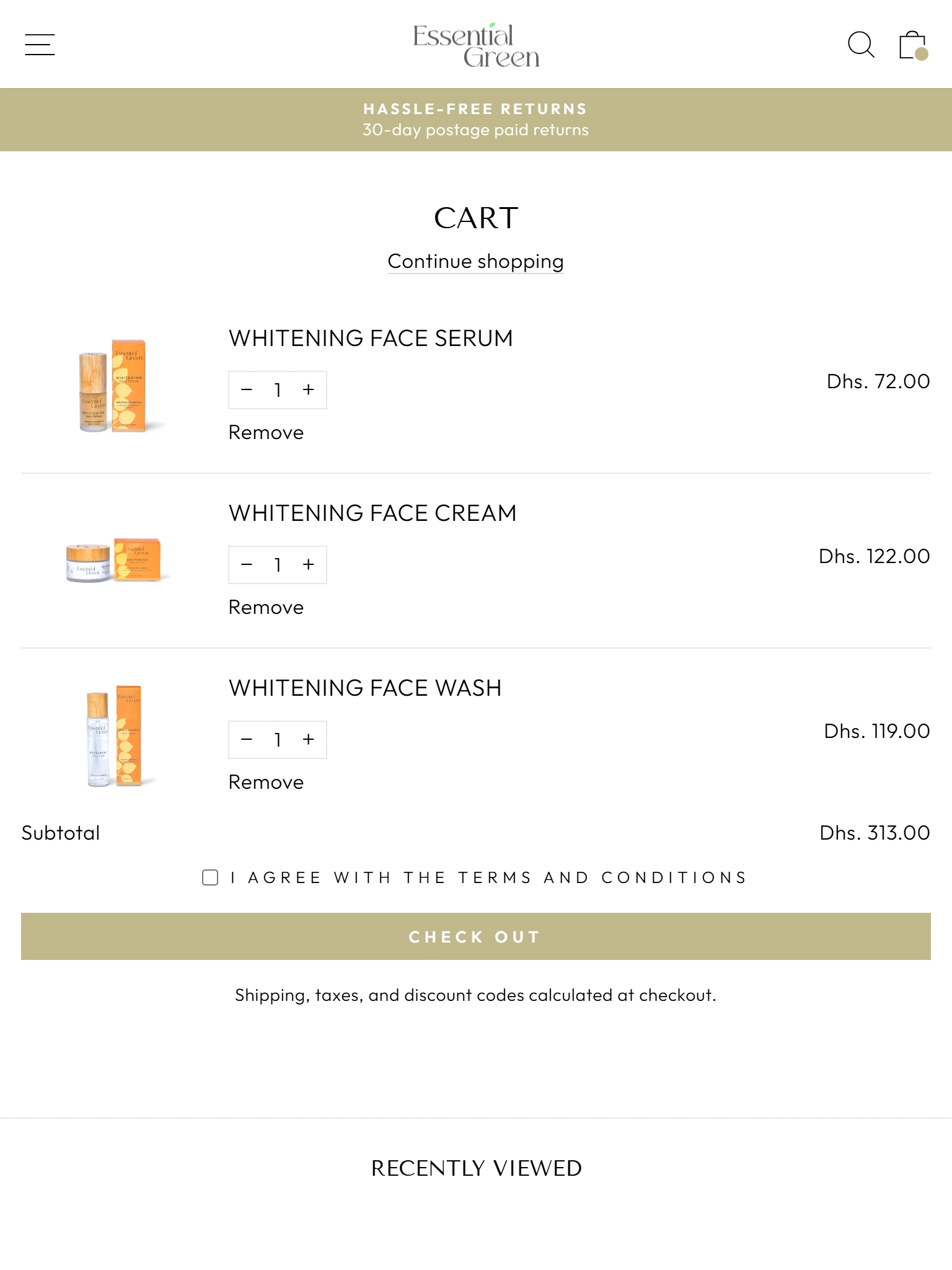Decrease Whitening Face Serum quantity
952x1270 pixels.
click(247, 390)
